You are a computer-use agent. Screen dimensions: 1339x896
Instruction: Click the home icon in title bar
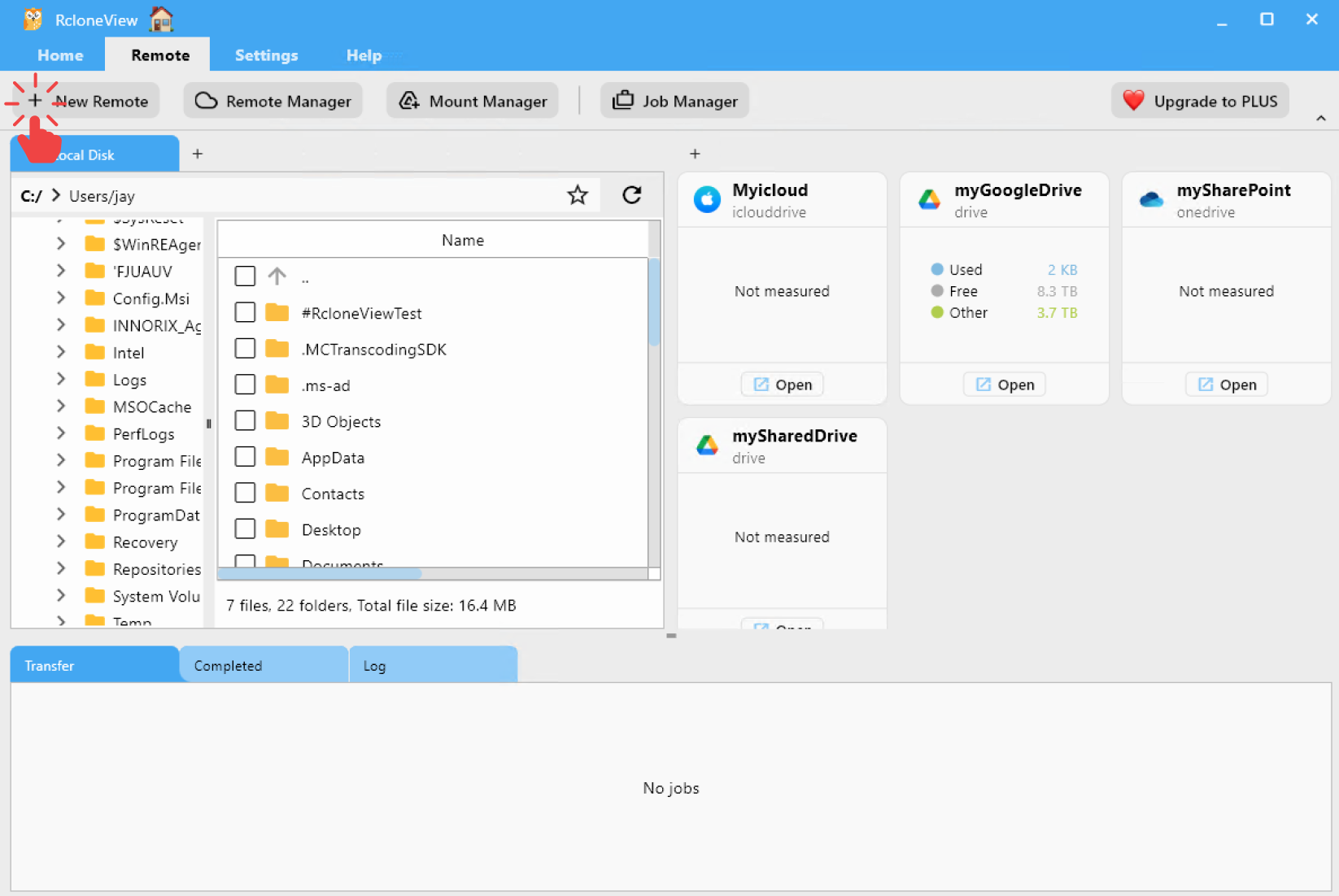[x=162, y=19]
